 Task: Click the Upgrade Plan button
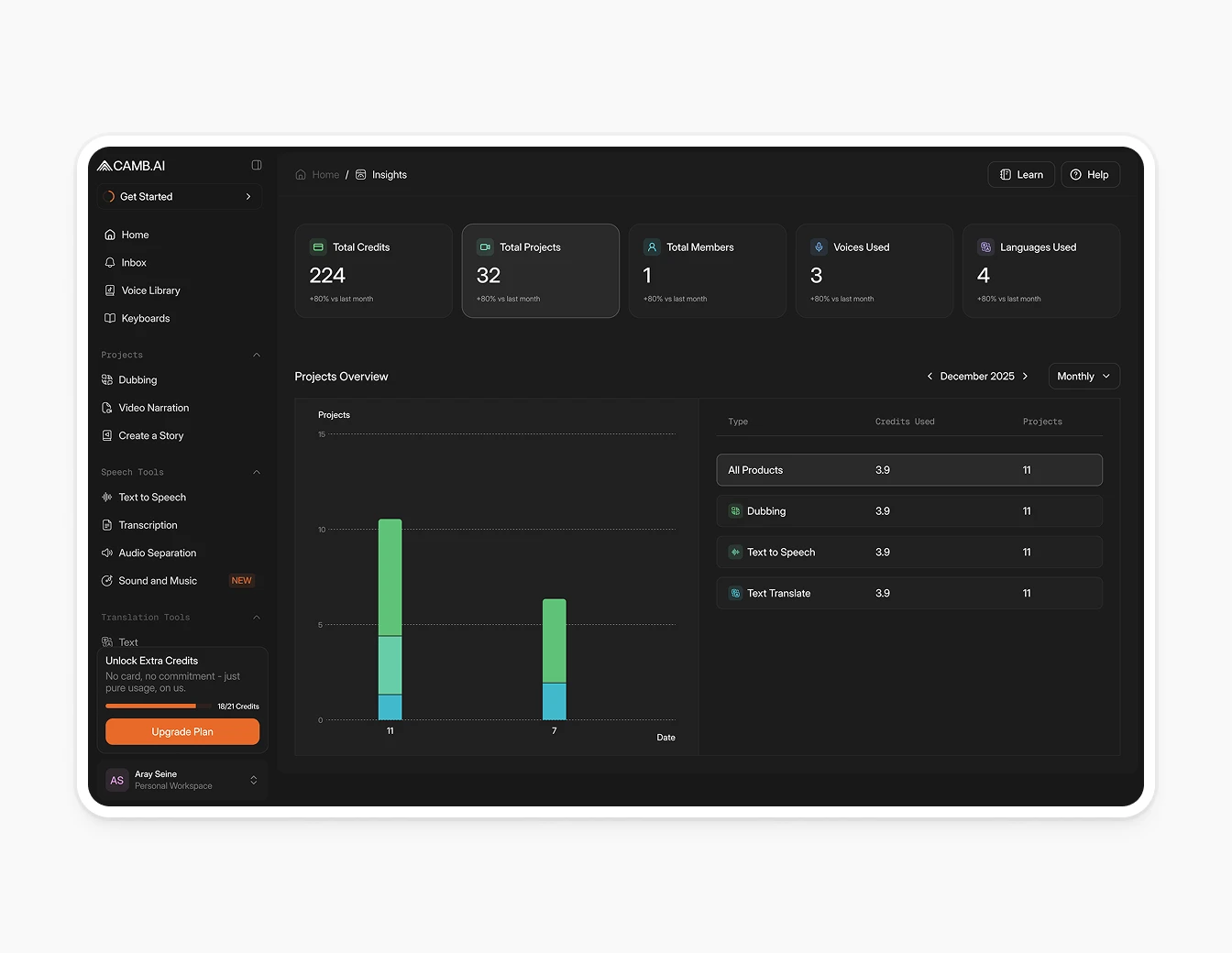[181, 731]
